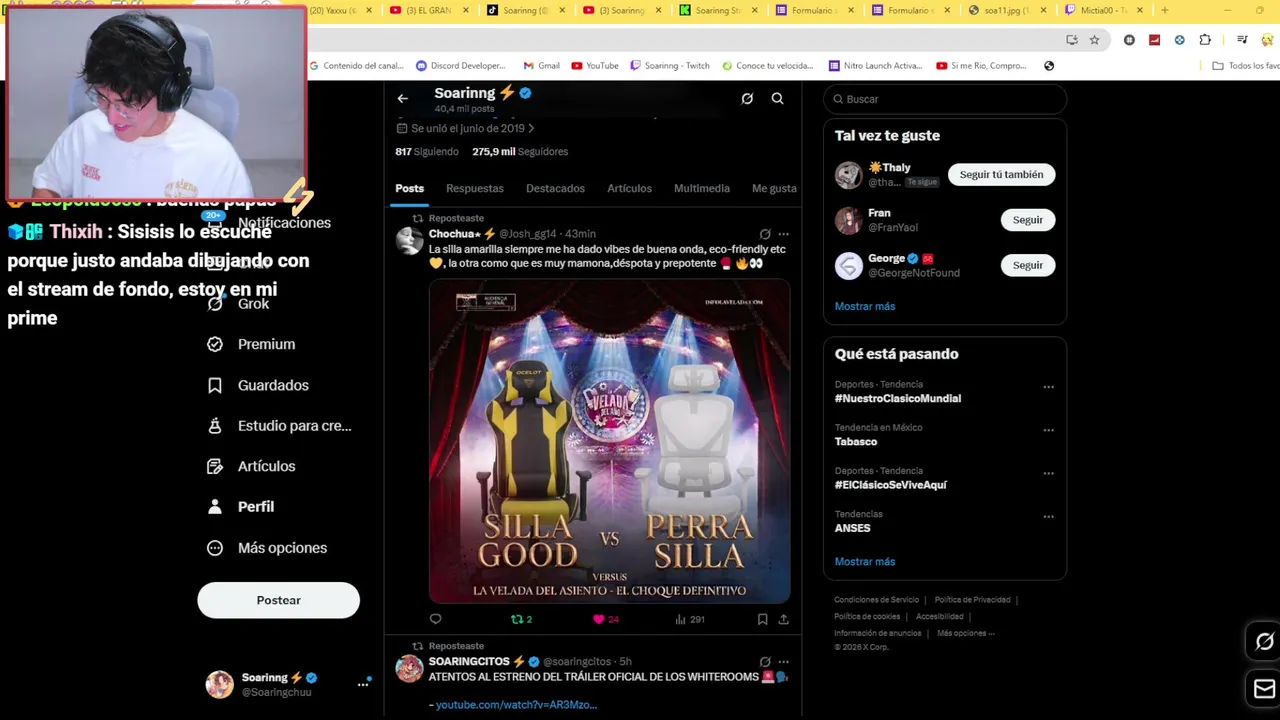Click the Buscar search field
Viewport: 1280px width, 720px height.
click(x=945, y=99)
